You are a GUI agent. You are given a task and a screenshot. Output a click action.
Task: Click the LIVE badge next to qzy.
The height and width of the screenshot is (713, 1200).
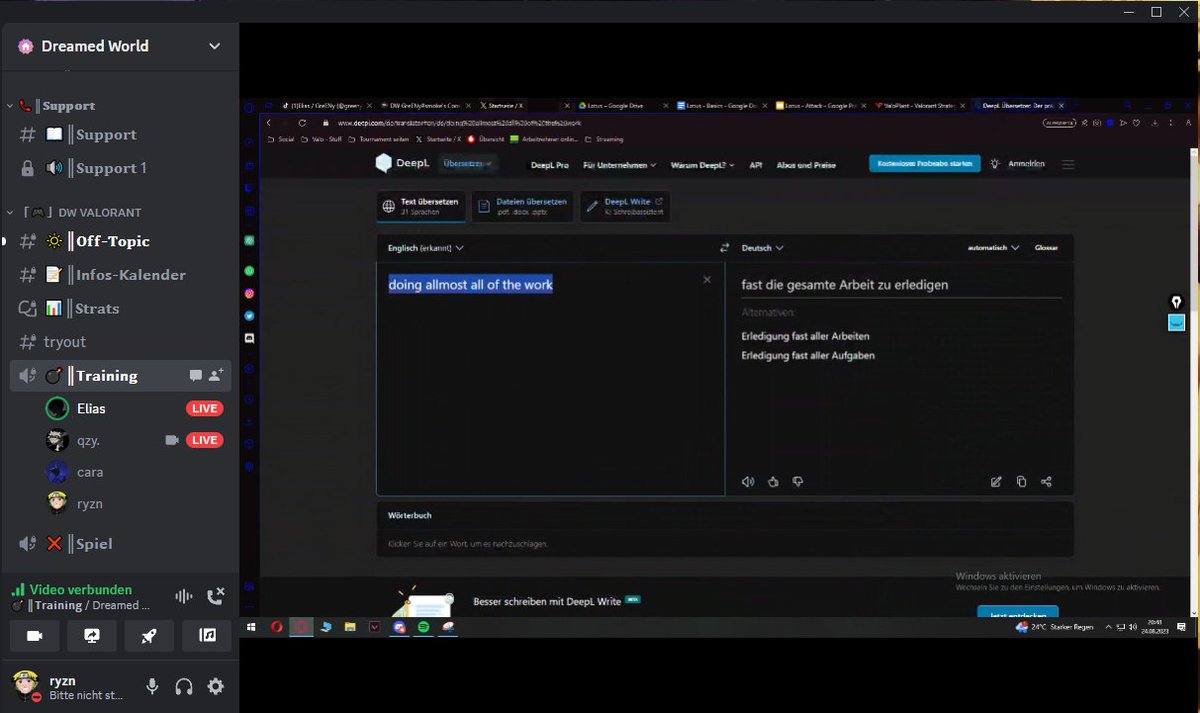tap(204, 440)
